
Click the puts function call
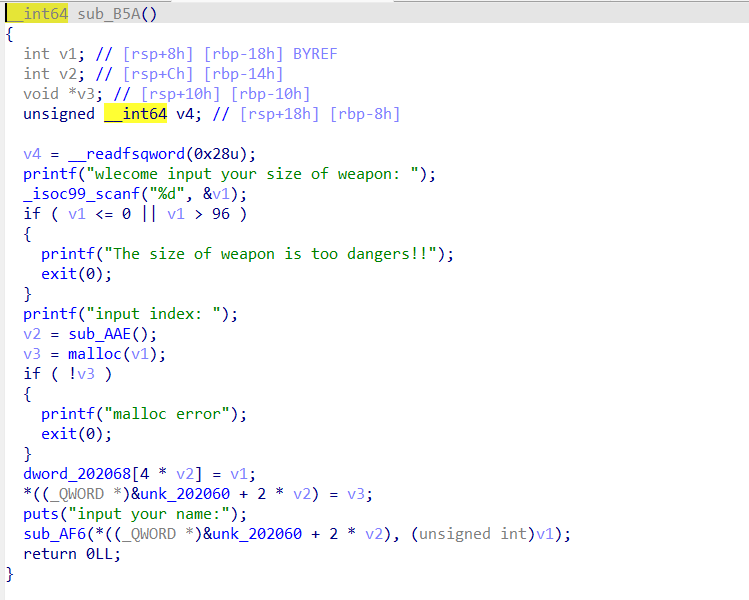(x=42, y=514)
